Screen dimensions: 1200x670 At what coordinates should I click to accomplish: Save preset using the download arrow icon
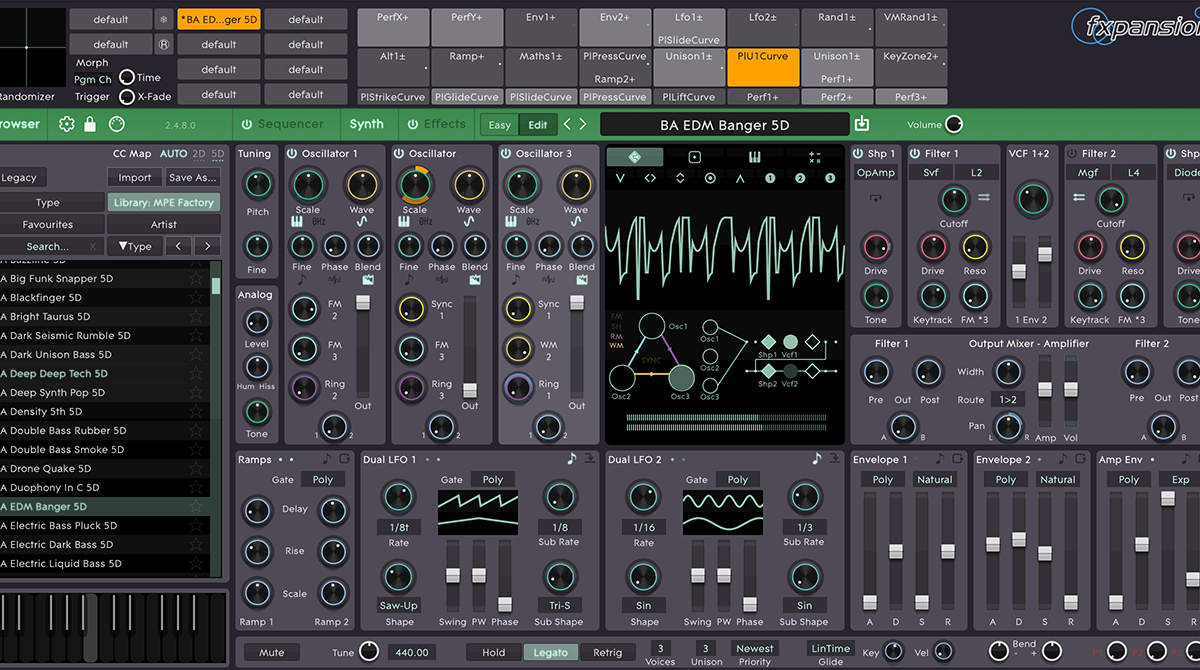(862, 124)
